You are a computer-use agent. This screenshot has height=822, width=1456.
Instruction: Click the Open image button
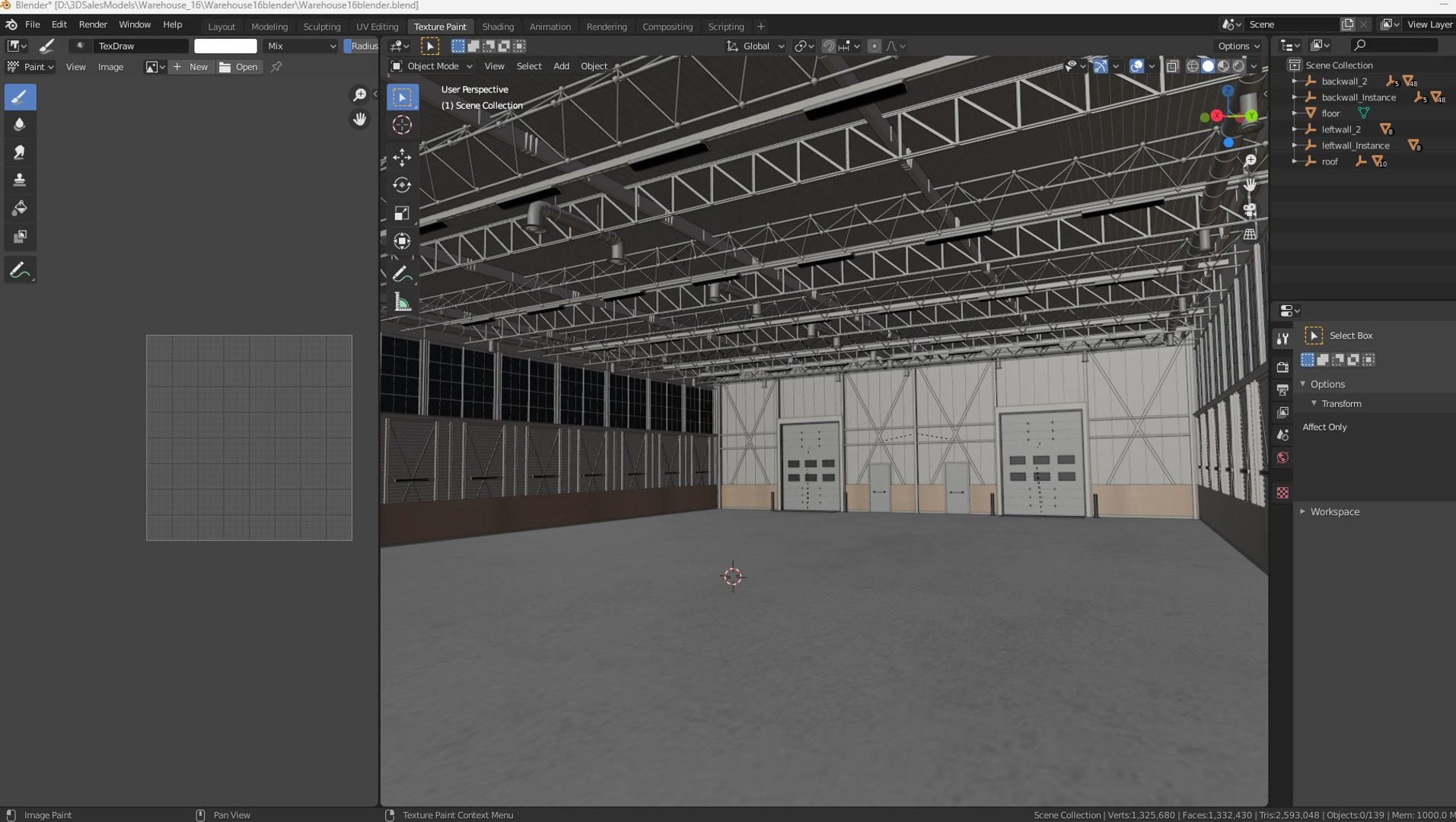238,67
